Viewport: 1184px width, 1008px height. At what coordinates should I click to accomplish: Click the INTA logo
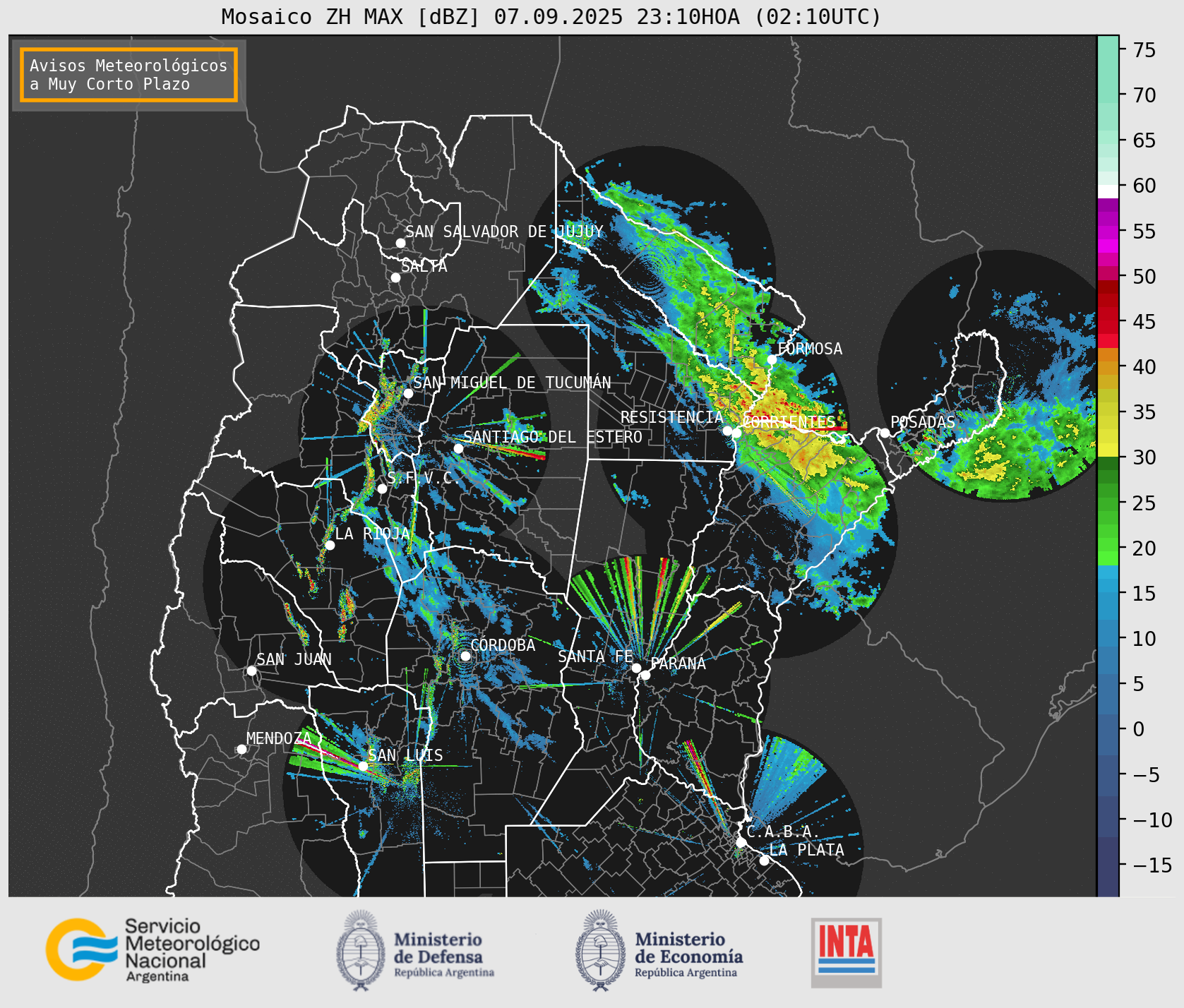click(x=846, y=952)
